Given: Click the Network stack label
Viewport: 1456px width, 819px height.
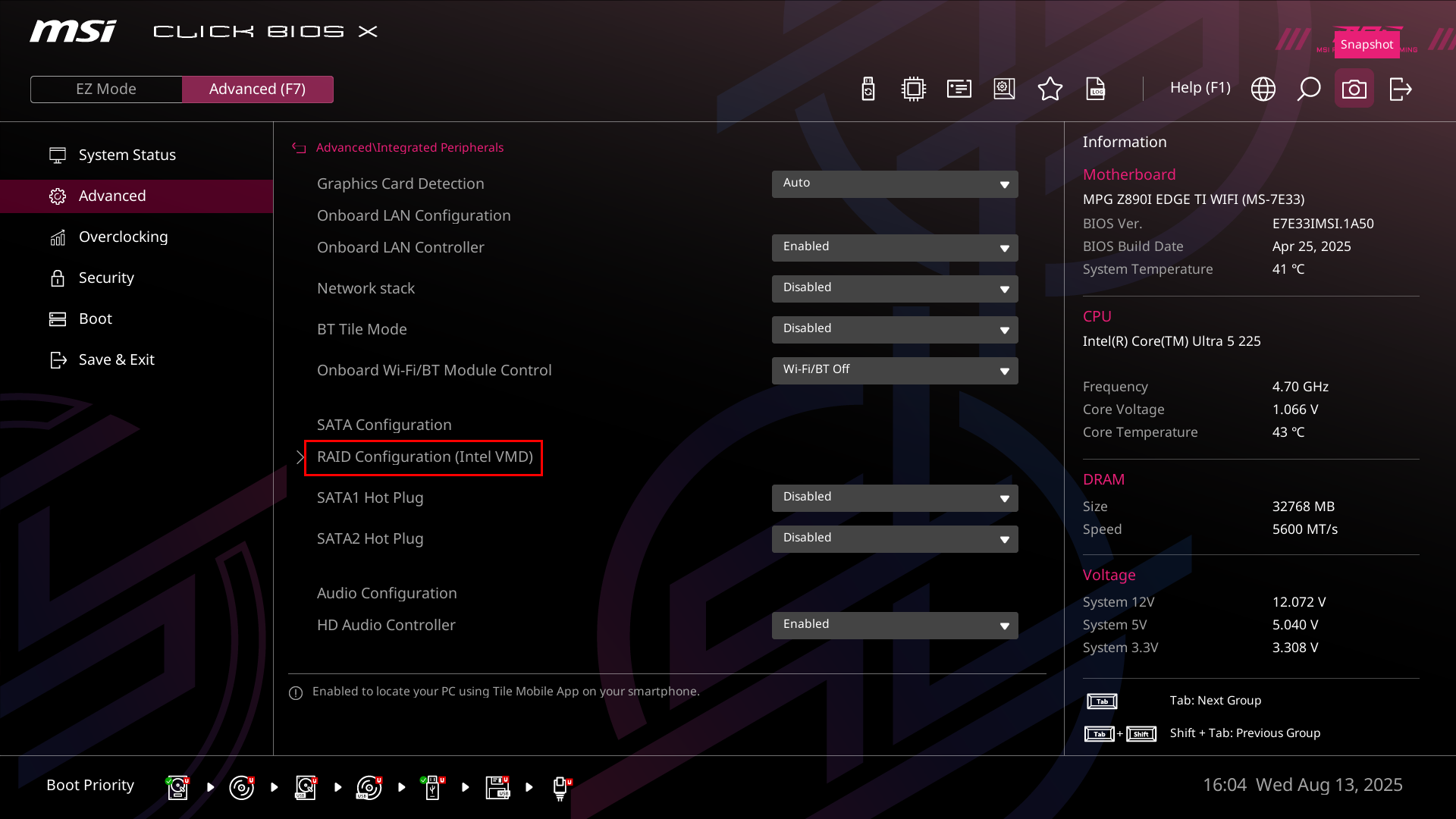Looking at the screenshot, I should tap(366, 289).
